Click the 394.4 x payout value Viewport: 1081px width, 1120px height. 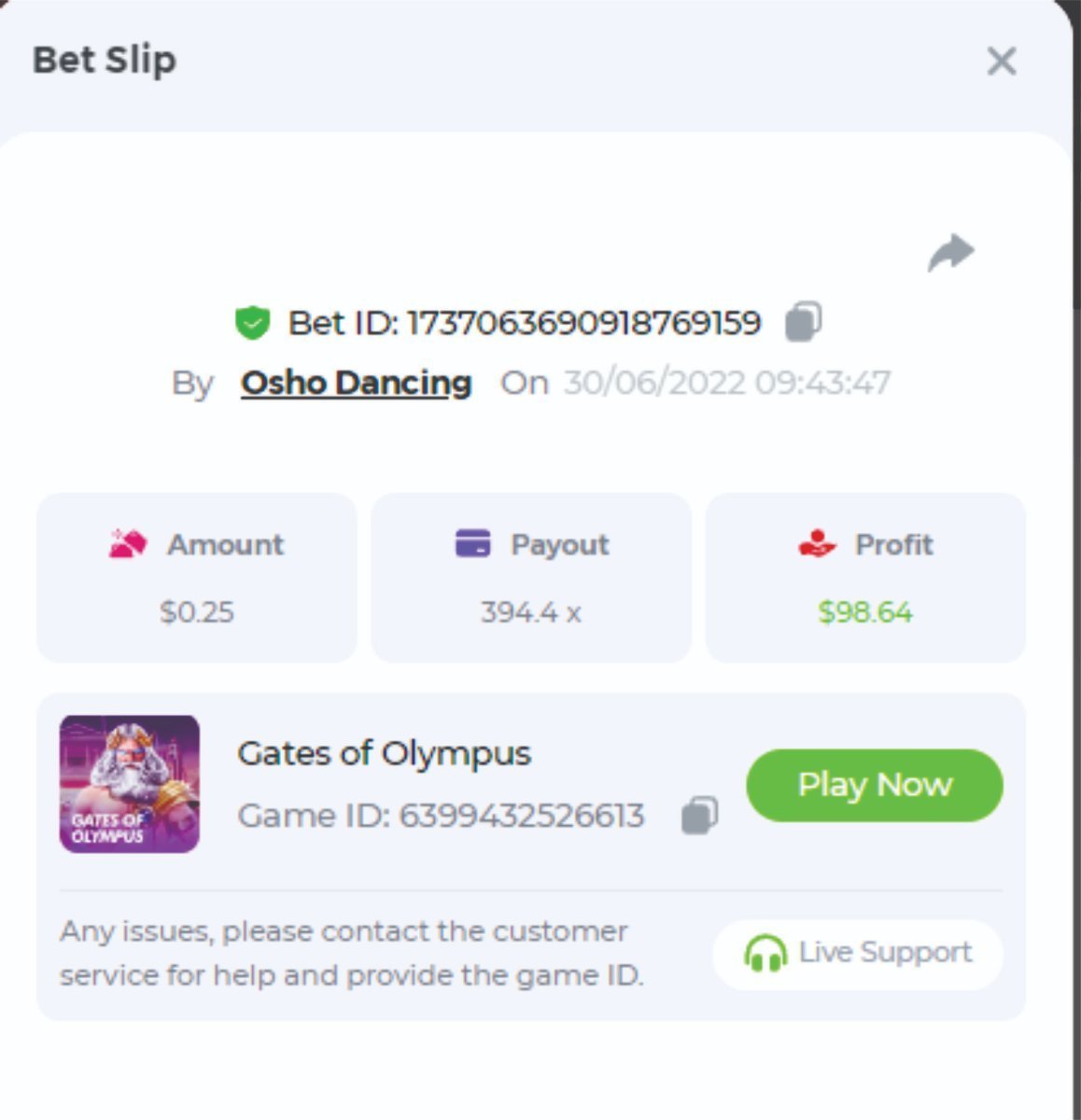(x=530, y=612)
